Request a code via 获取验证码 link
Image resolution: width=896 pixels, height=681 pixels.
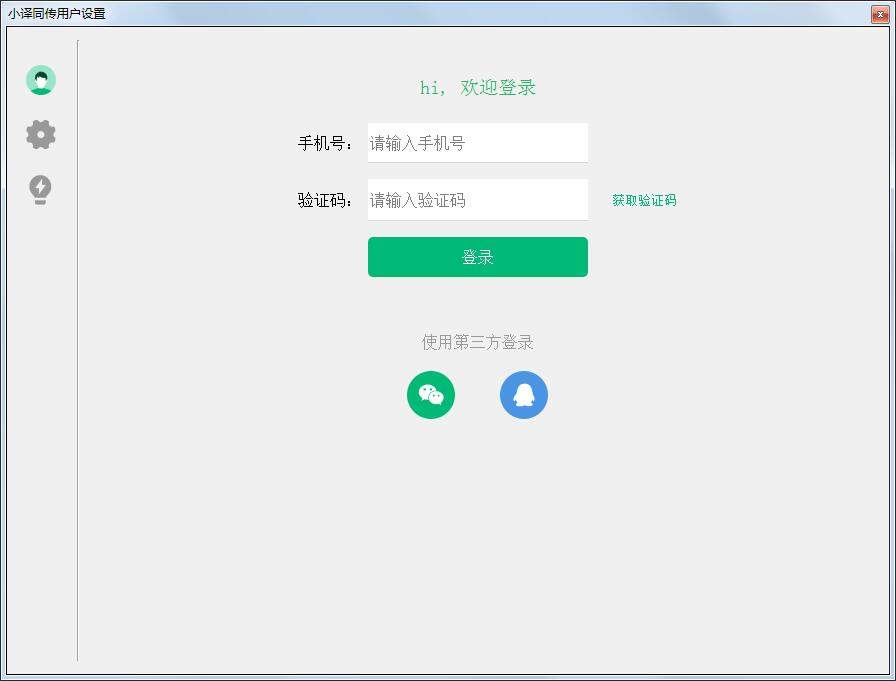[643, 200]
